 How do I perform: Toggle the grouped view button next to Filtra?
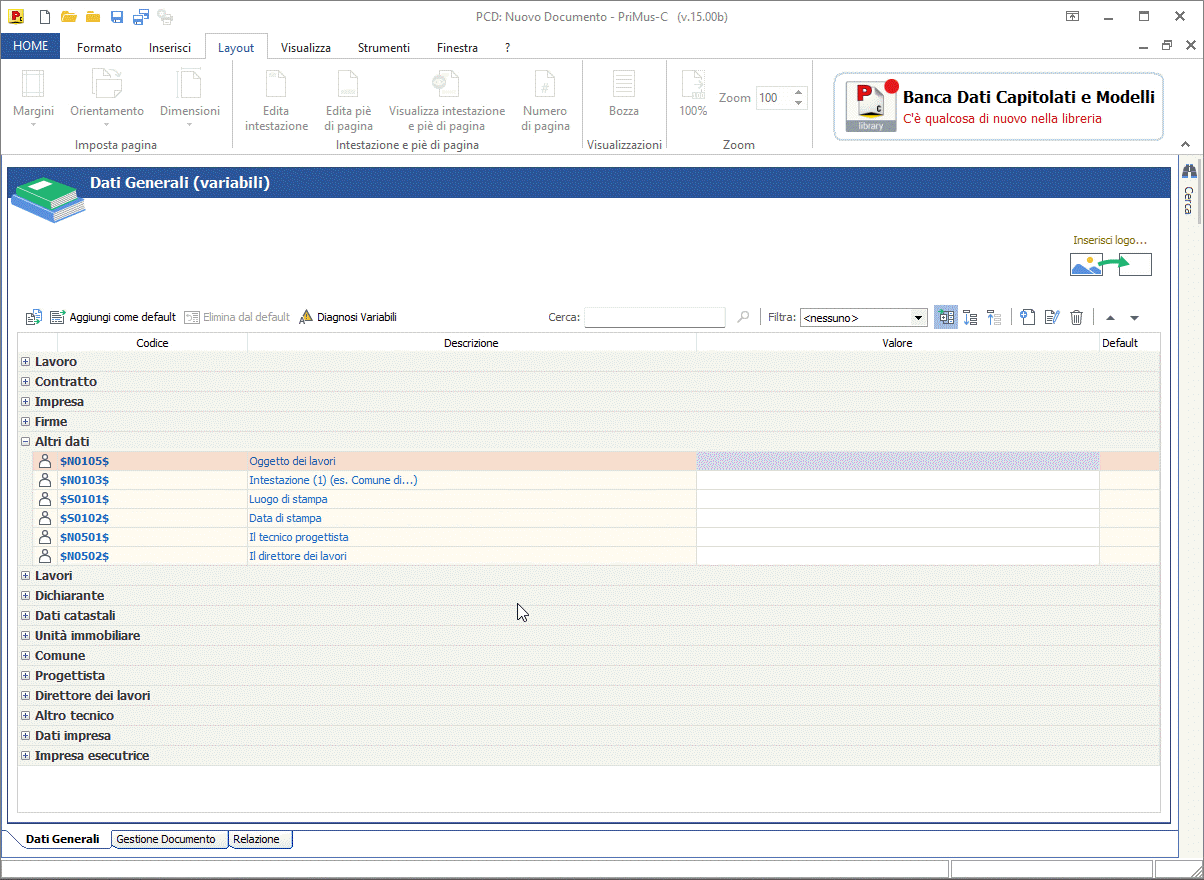[x=945, y=317]
